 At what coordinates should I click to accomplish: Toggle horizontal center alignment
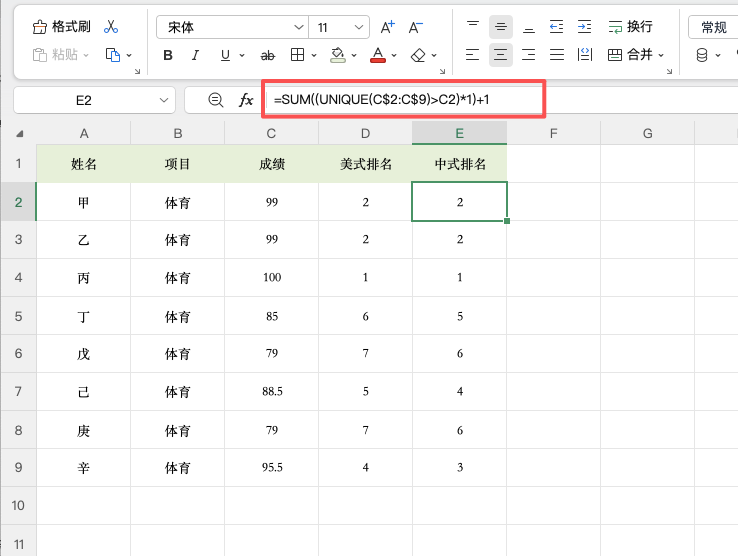501,55
